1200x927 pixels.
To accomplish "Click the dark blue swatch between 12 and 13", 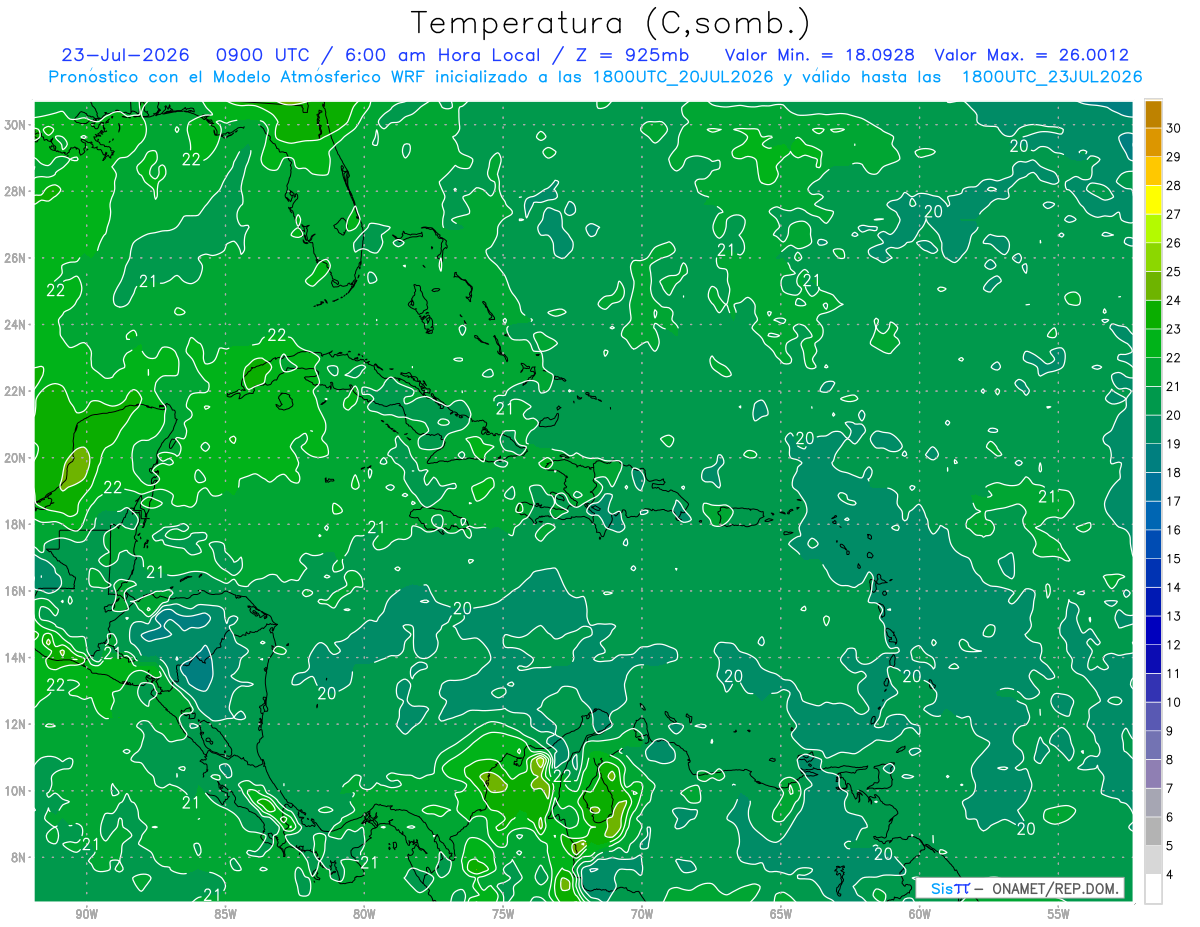I will (1153, 630).
